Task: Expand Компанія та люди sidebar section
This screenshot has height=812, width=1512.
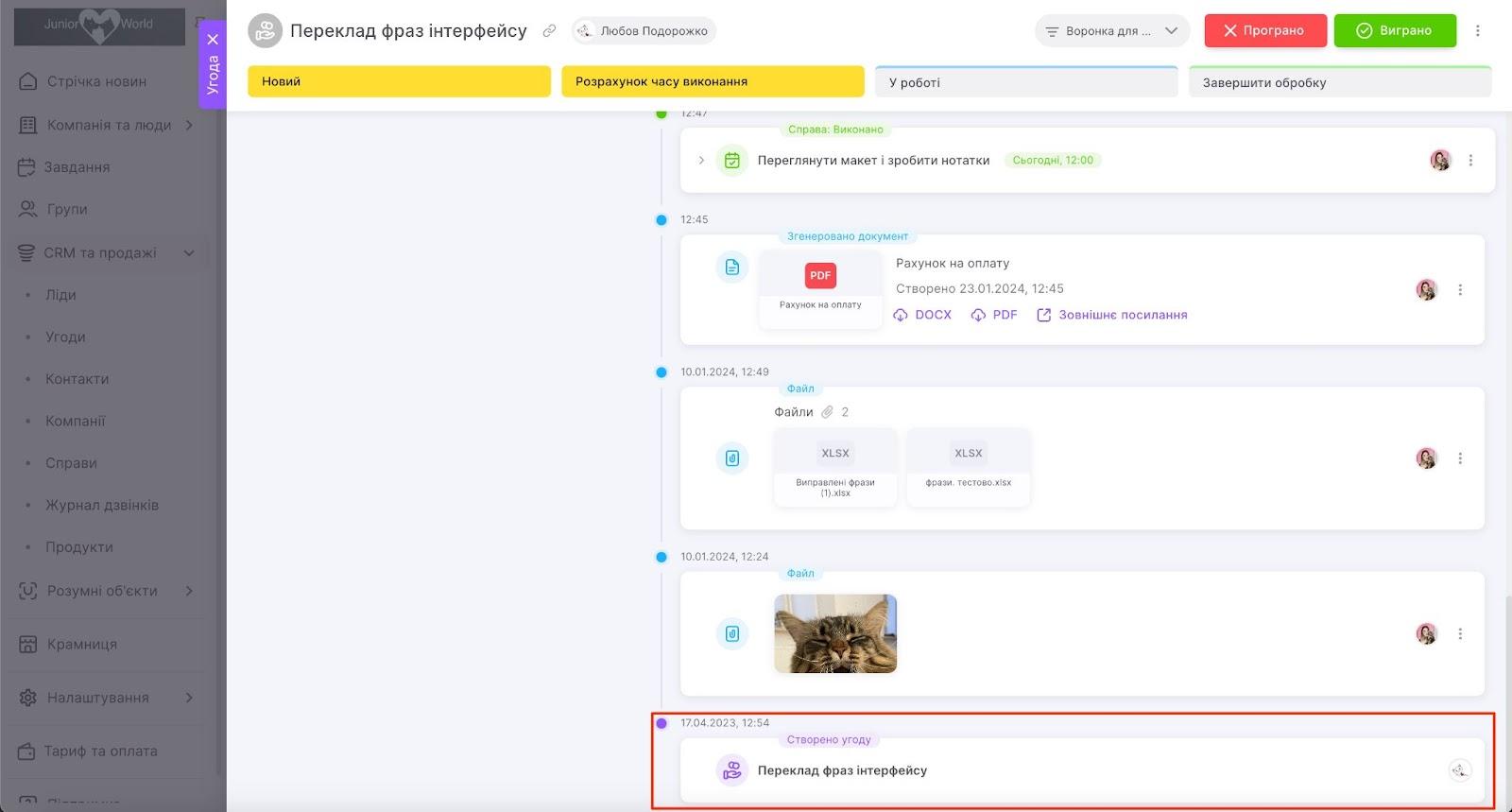Action: tap(189, 125)
